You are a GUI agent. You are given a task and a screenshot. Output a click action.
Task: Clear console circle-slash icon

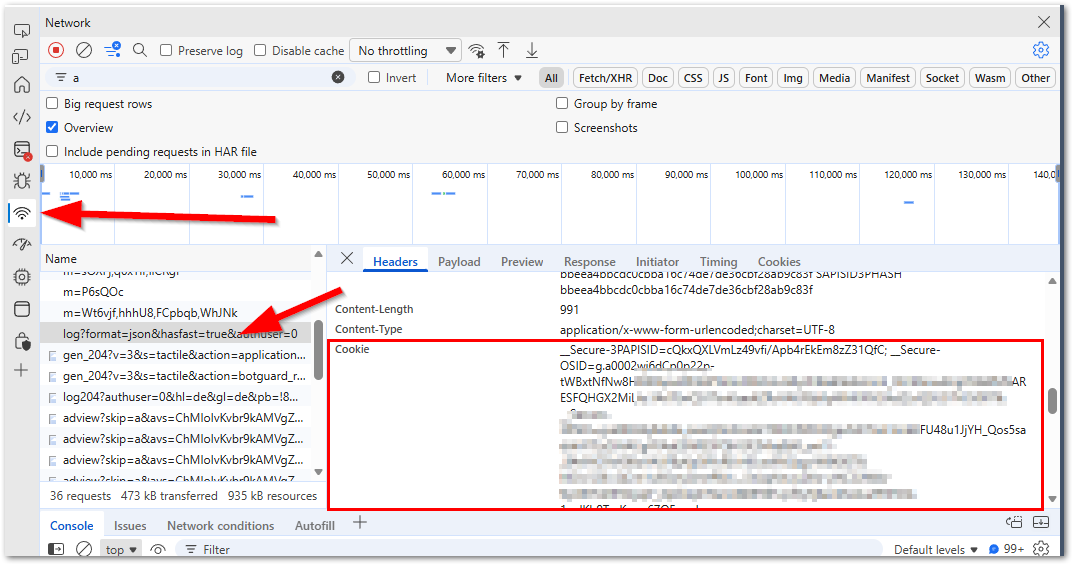83,549
